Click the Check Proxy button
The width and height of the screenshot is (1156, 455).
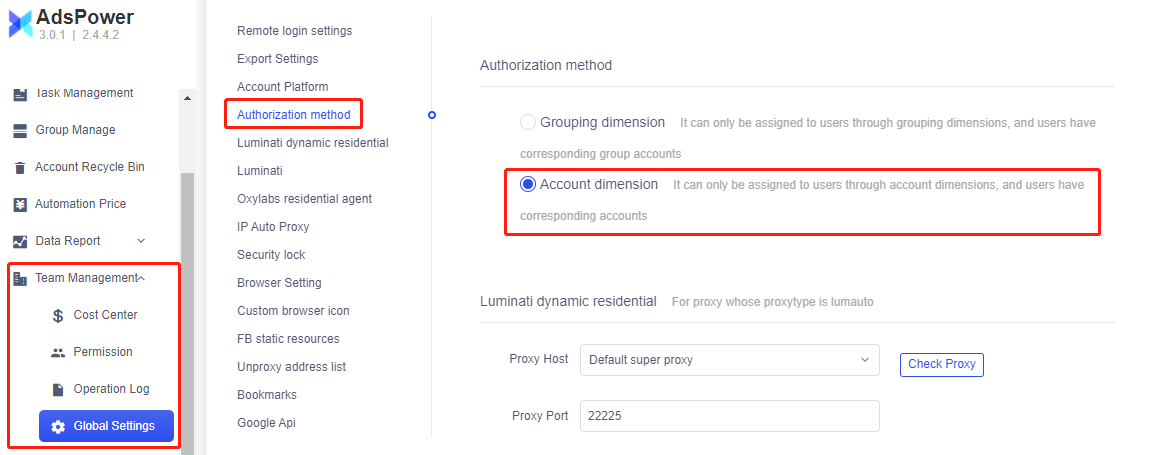[x=941, y=364]
